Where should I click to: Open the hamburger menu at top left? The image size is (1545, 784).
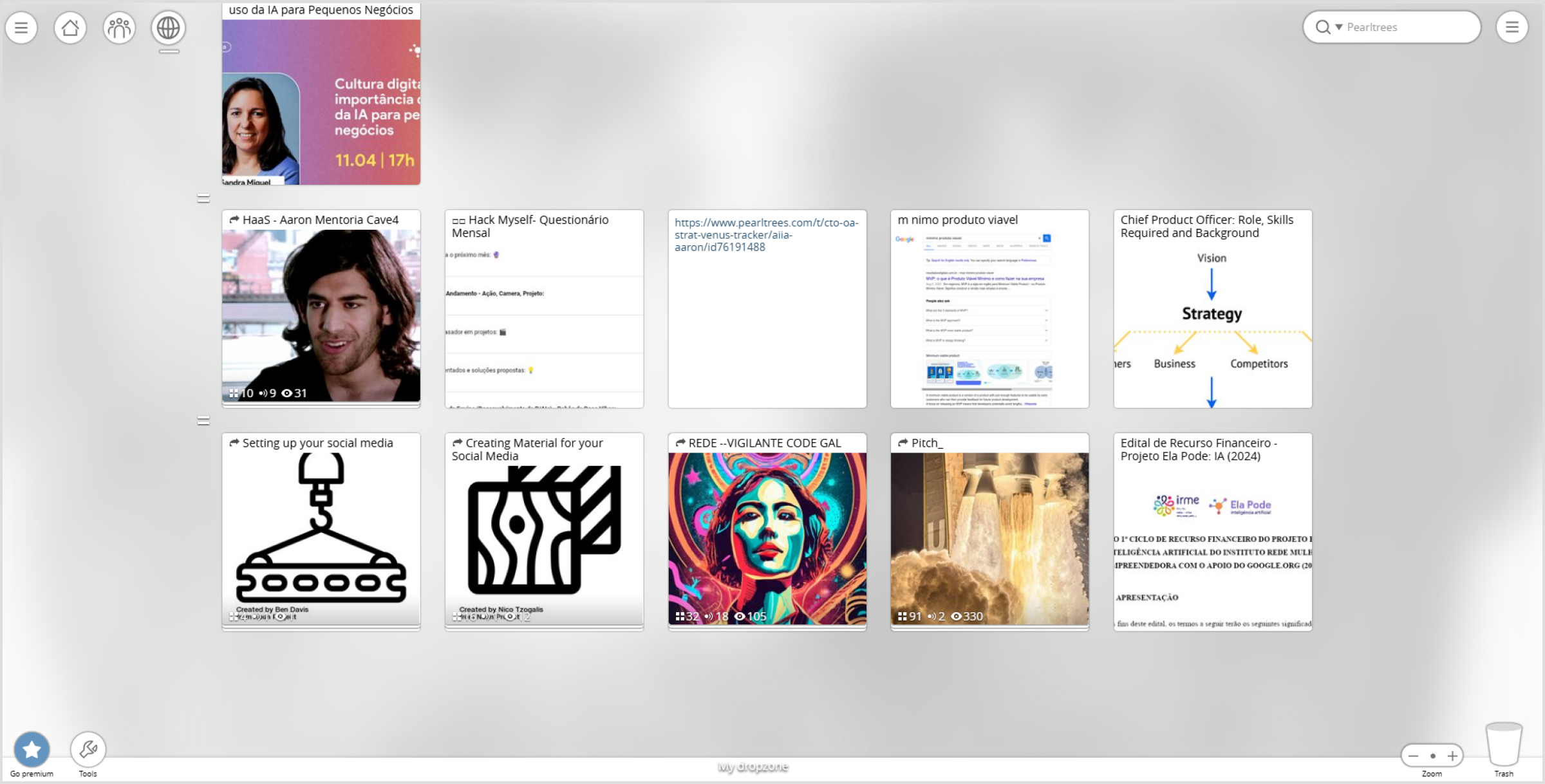point(21,28)
